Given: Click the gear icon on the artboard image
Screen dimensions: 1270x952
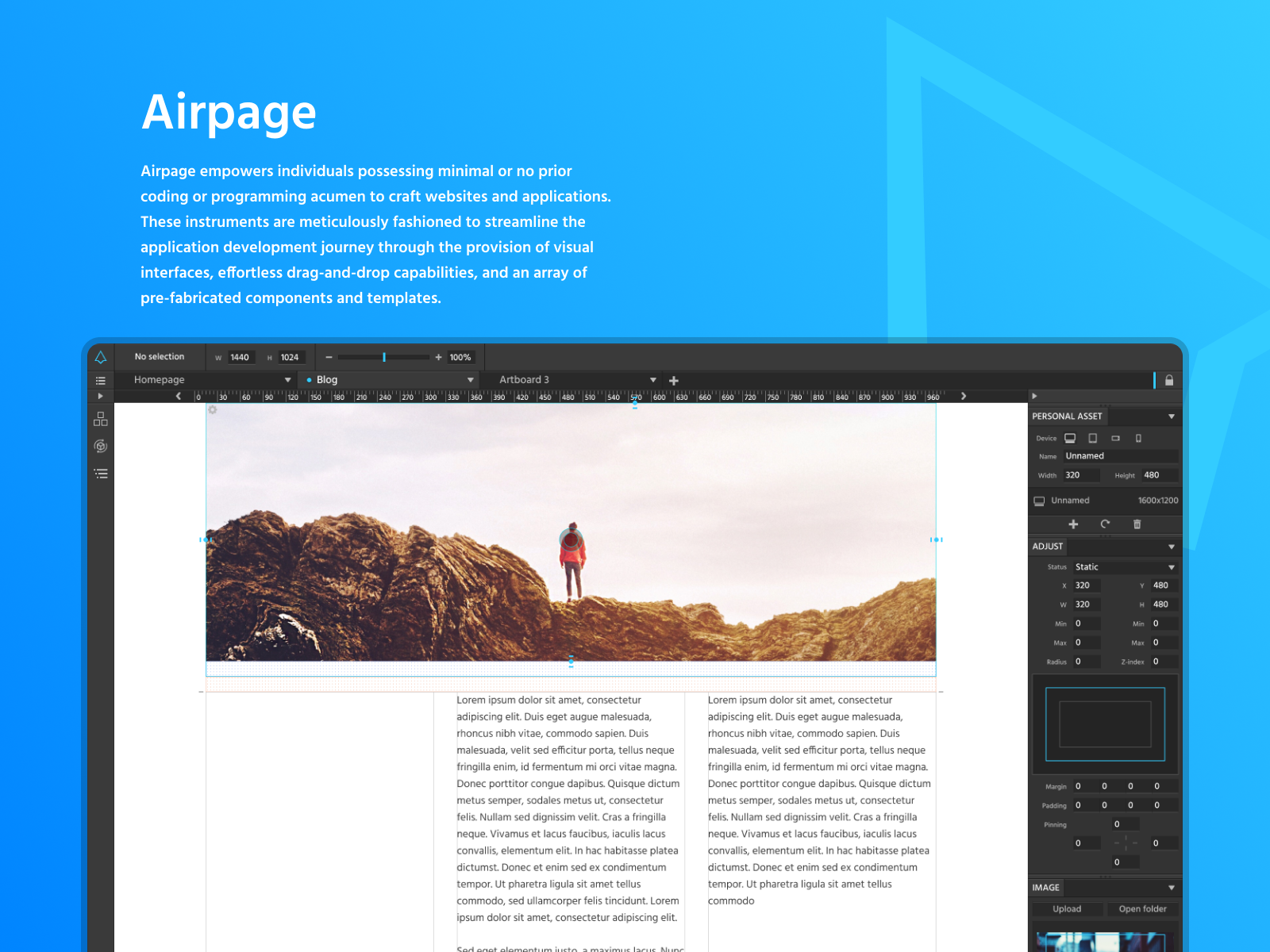Looking at the screenshot, I should (213, 409).
